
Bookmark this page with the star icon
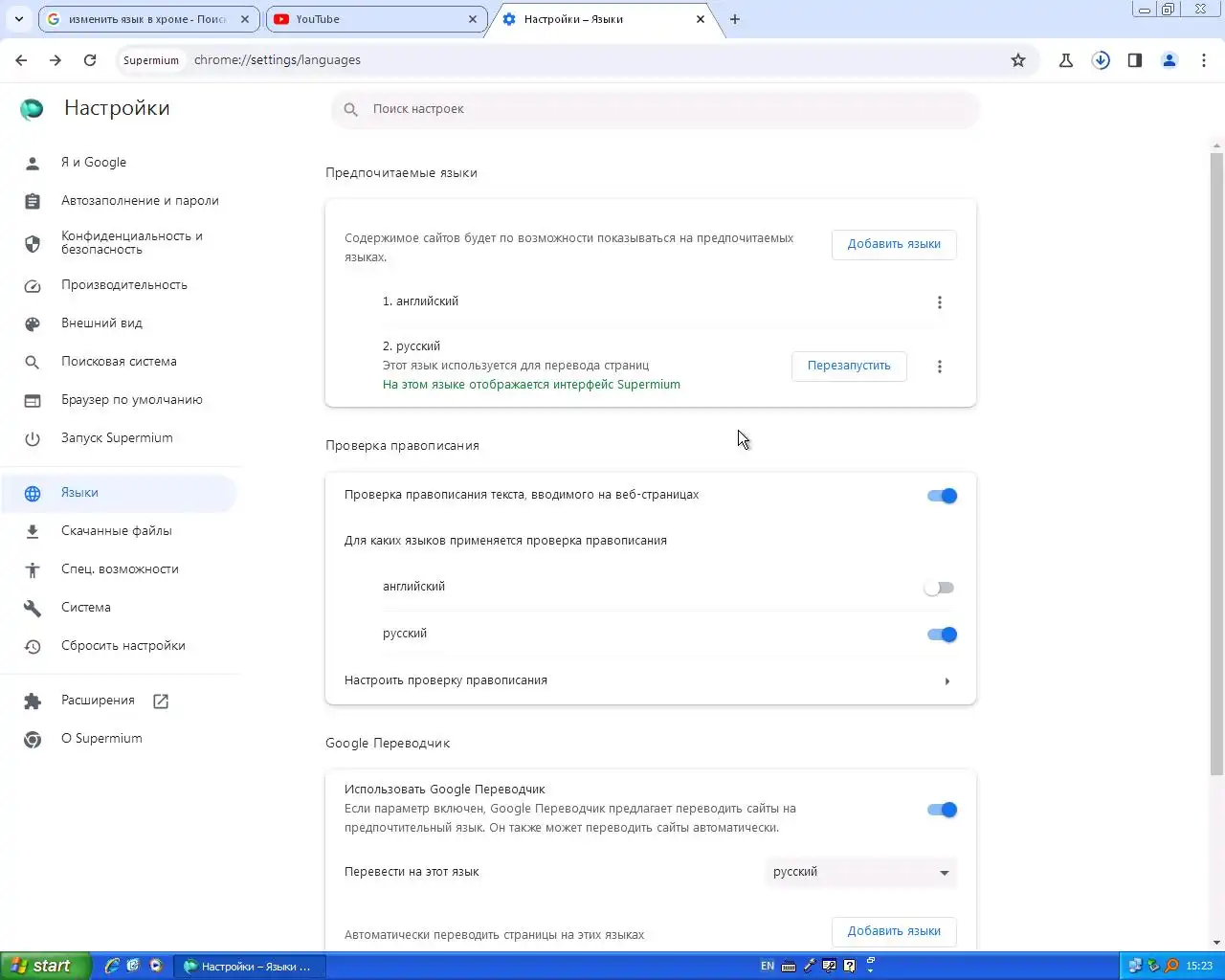point(1018,60)
